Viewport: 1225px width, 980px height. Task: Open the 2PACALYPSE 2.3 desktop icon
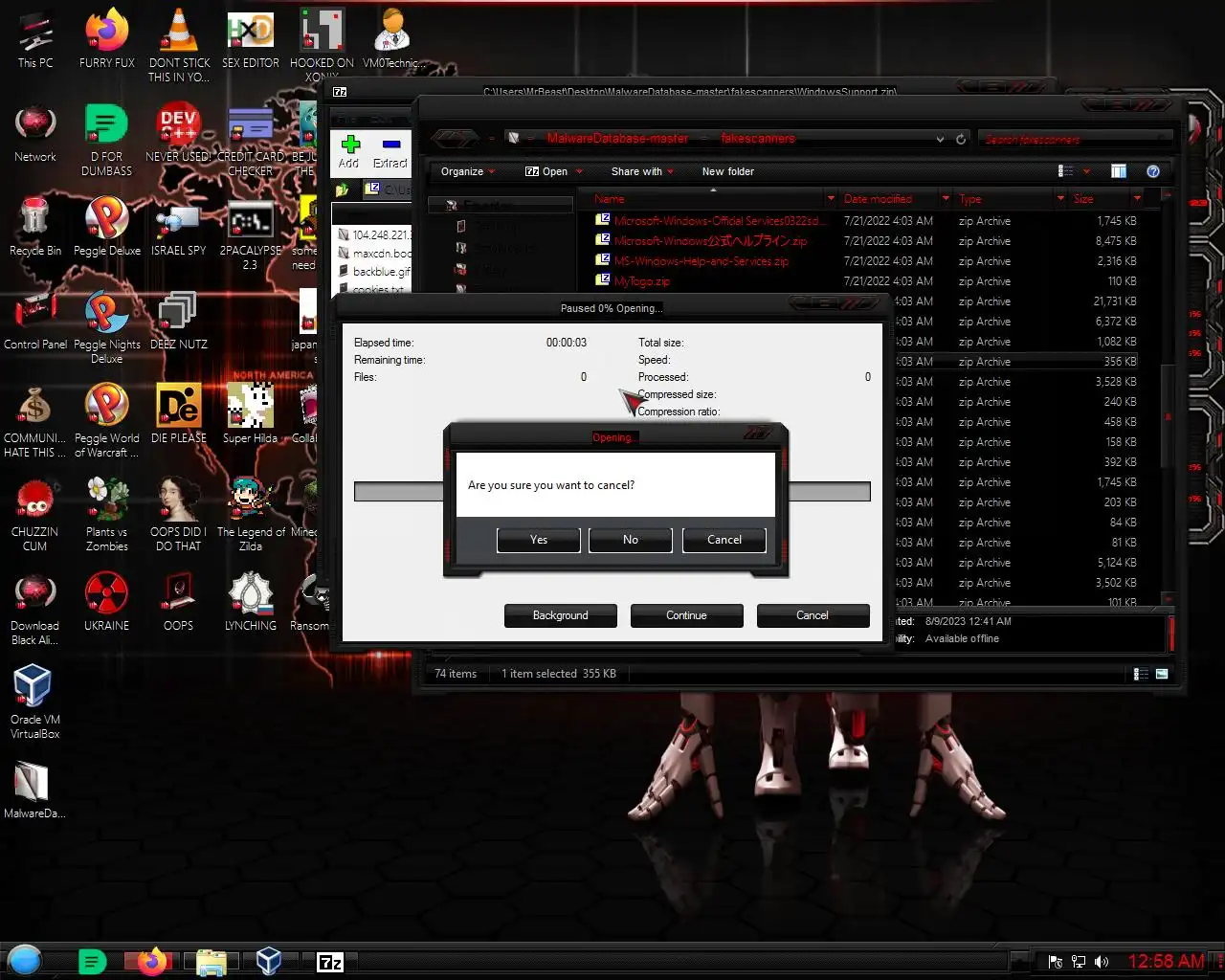(251, 234)
